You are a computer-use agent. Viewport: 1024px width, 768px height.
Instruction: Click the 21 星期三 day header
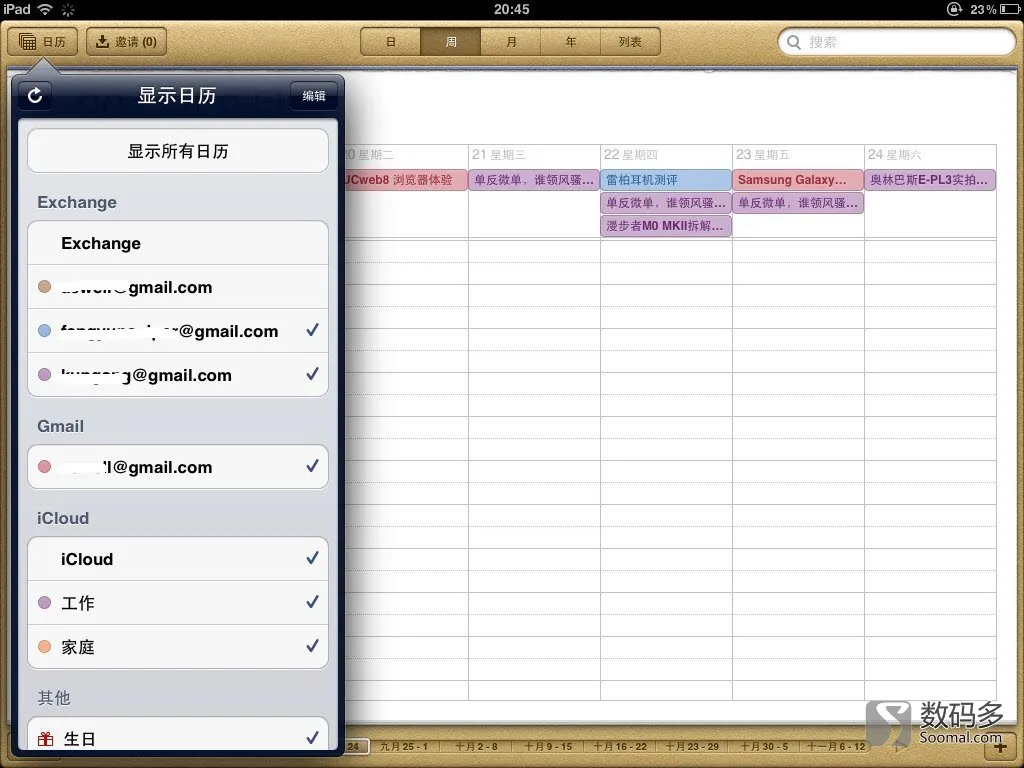point(499,155)
